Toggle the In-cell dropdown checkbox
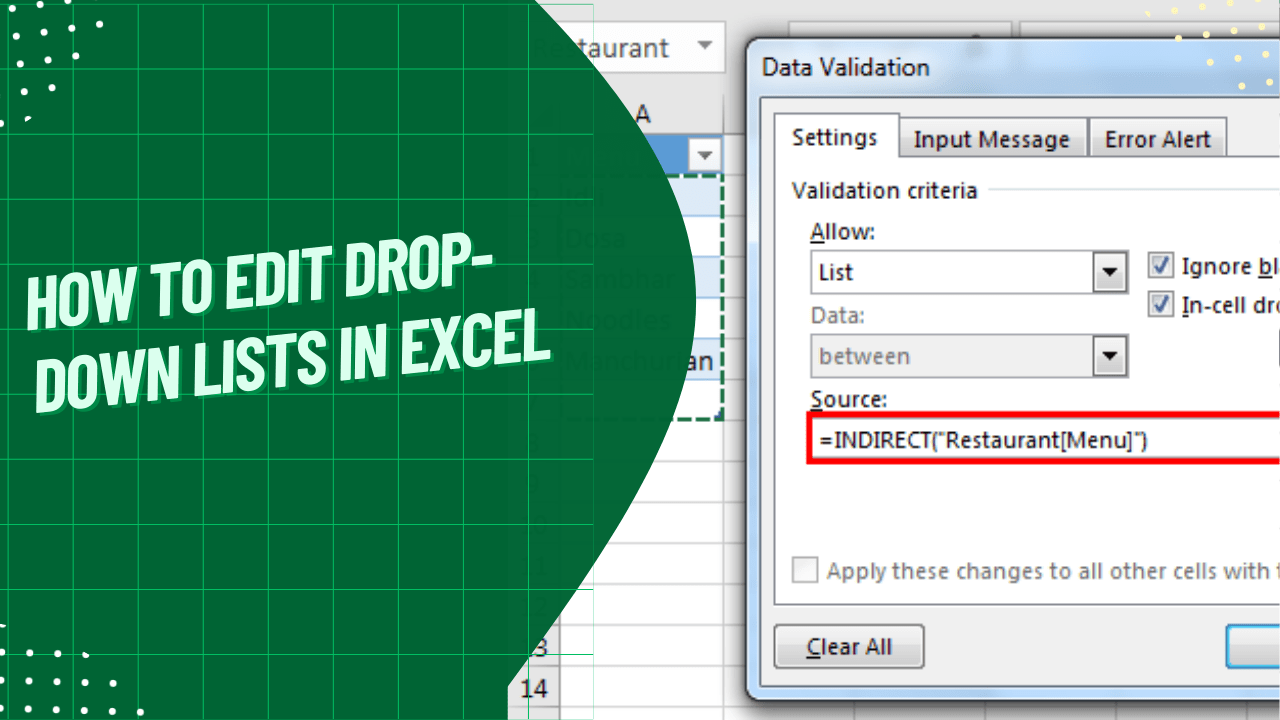The width and height of the screenshot is (1280, 720). 1161,305
